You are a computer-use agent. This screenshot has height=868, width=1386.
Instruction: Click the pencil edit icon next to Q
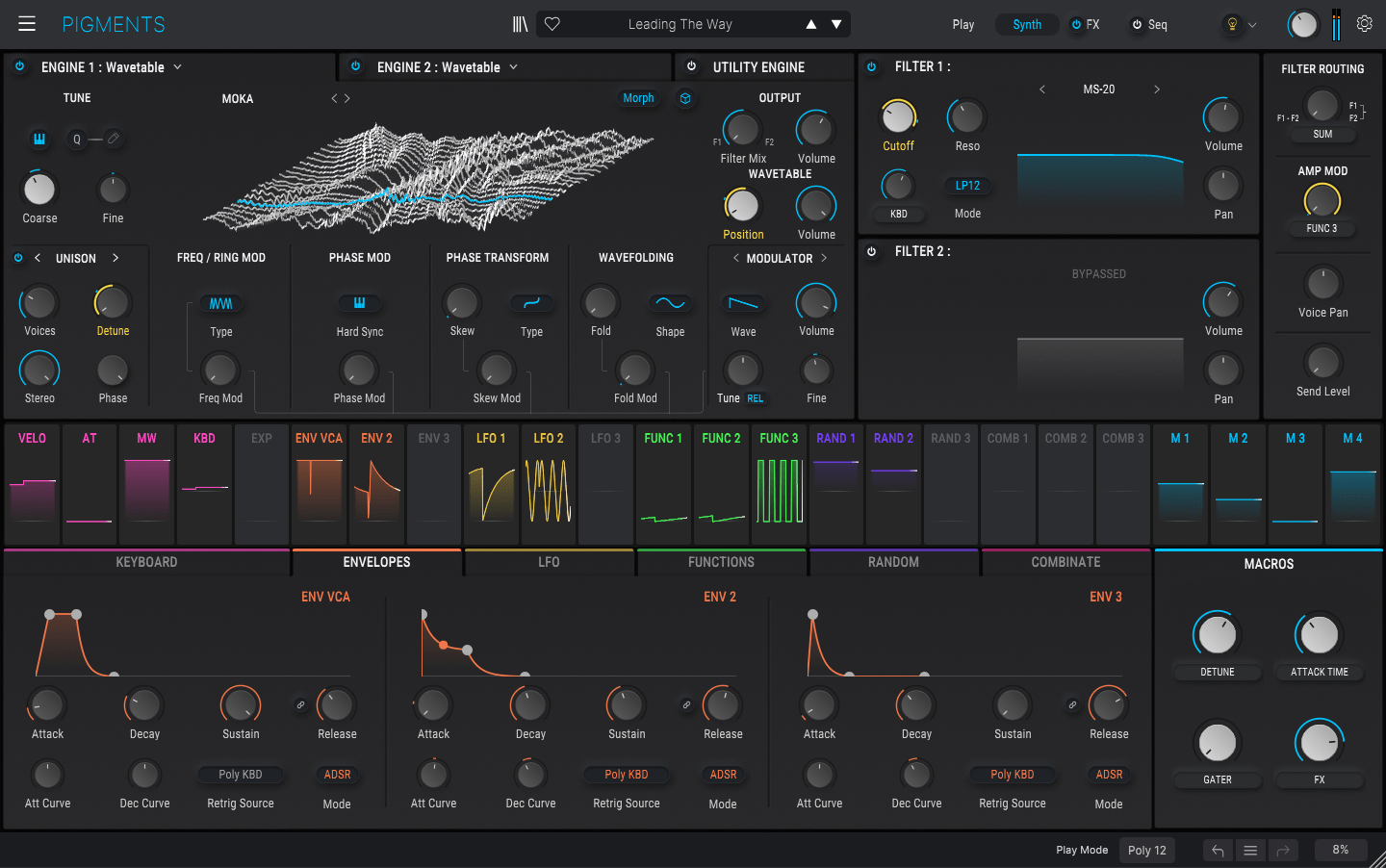[114, 139]
